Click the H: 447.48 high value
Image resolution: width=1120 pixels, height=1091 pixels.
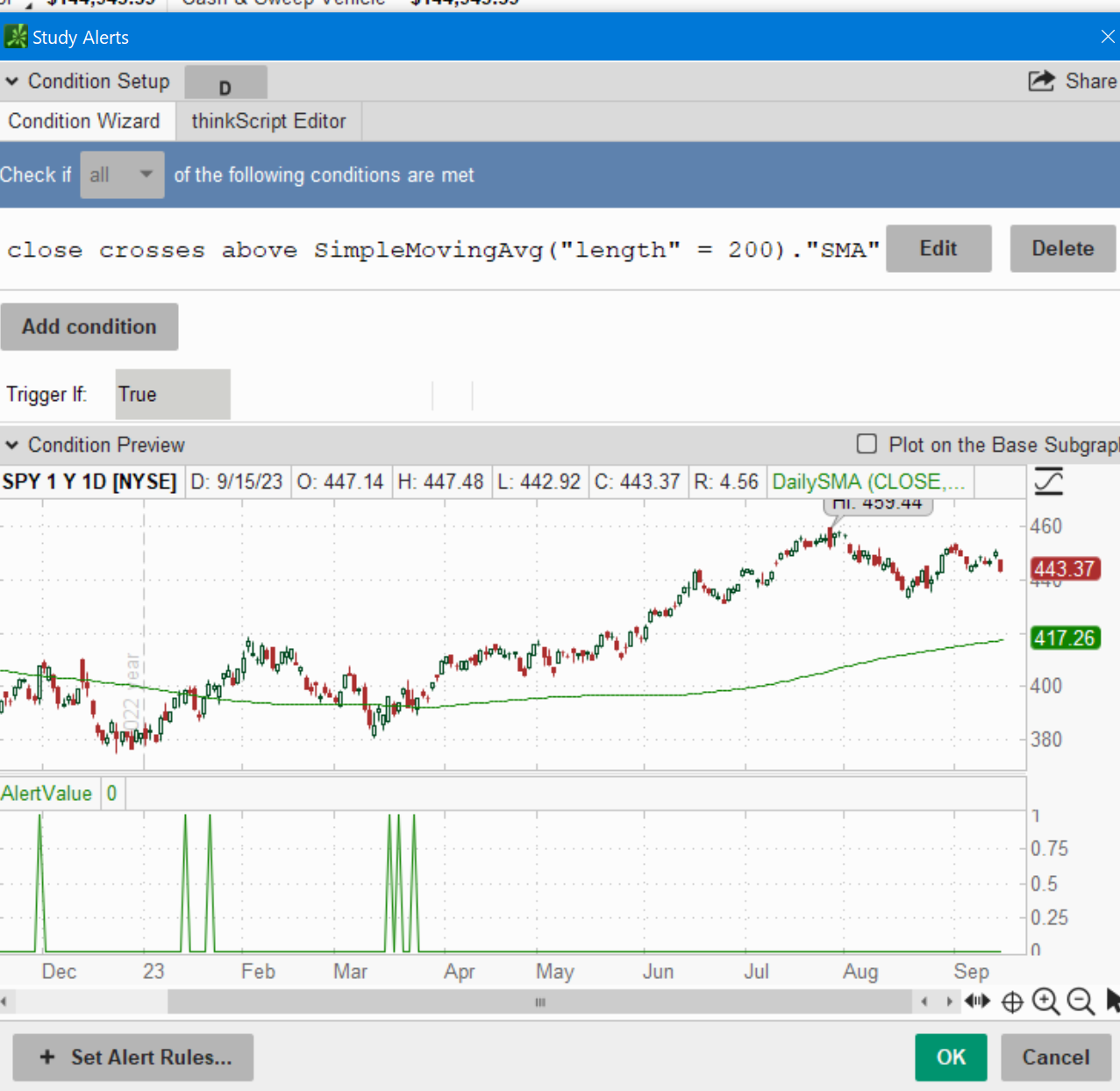pyautogui.click(x=441, y=481)
